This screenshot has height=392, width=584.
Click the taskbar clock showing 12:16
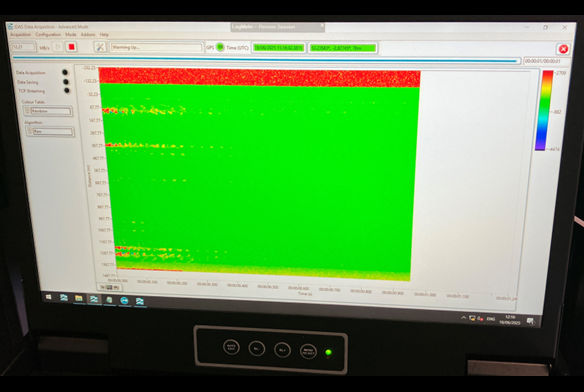(x=510, y=320)
